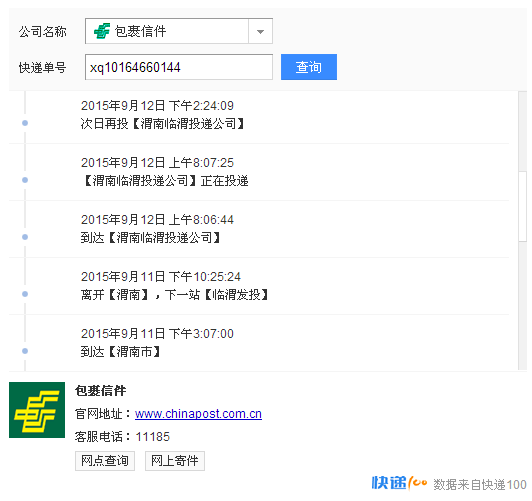
Task: Select timeline dot for 上午8:06:44 entry
Action: point(25,237)
